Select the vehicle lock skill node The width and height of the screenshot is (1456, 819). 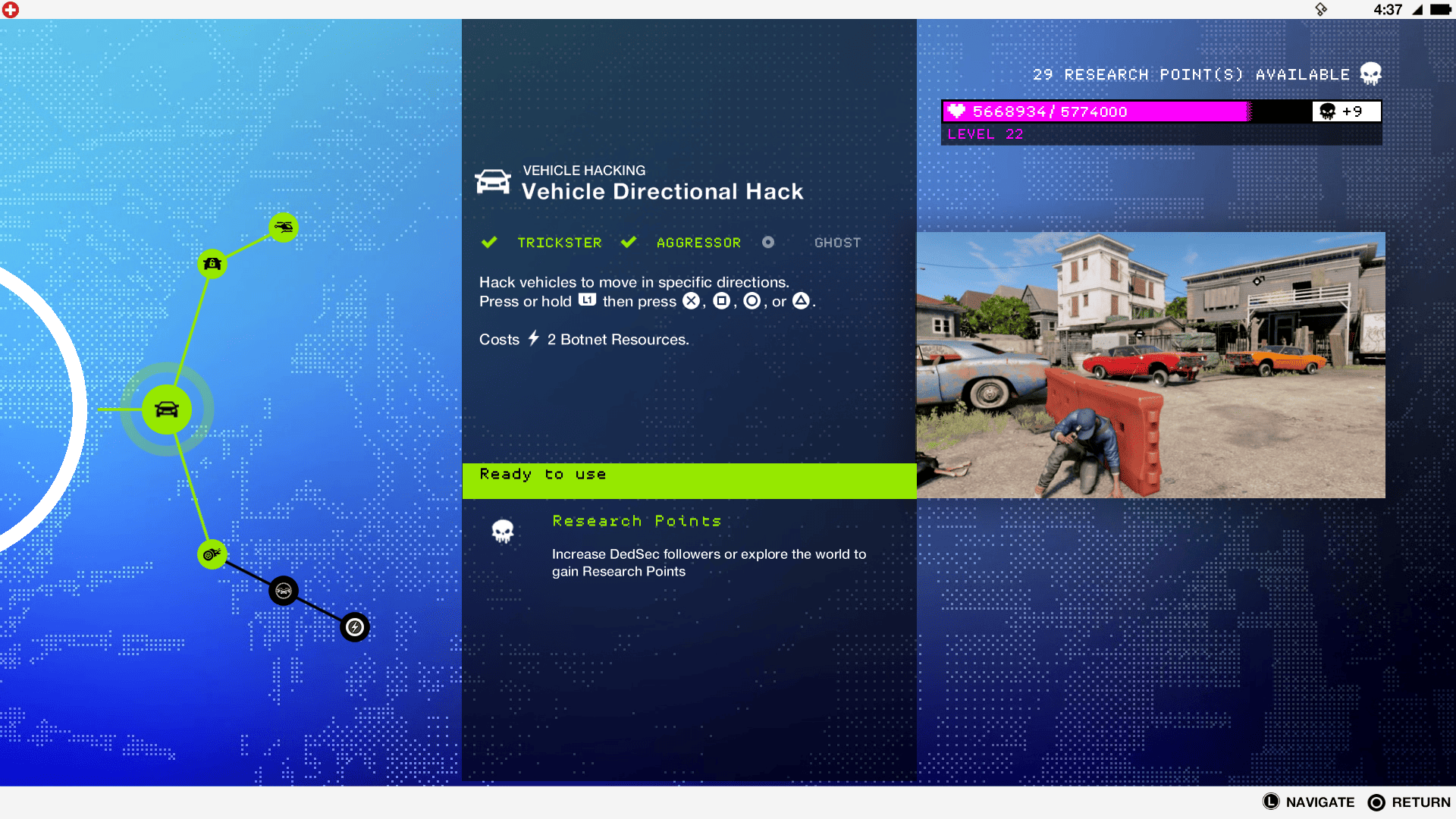tap(212, 264)
